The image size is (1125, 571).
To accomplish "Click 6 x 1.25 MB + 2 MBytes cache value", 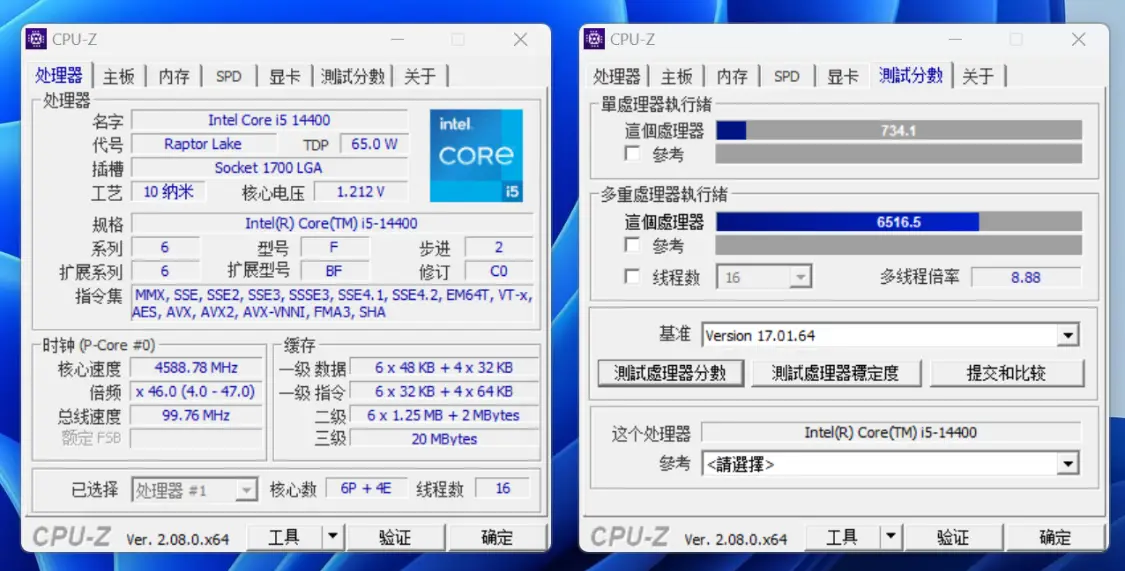I will coord(444,415).
